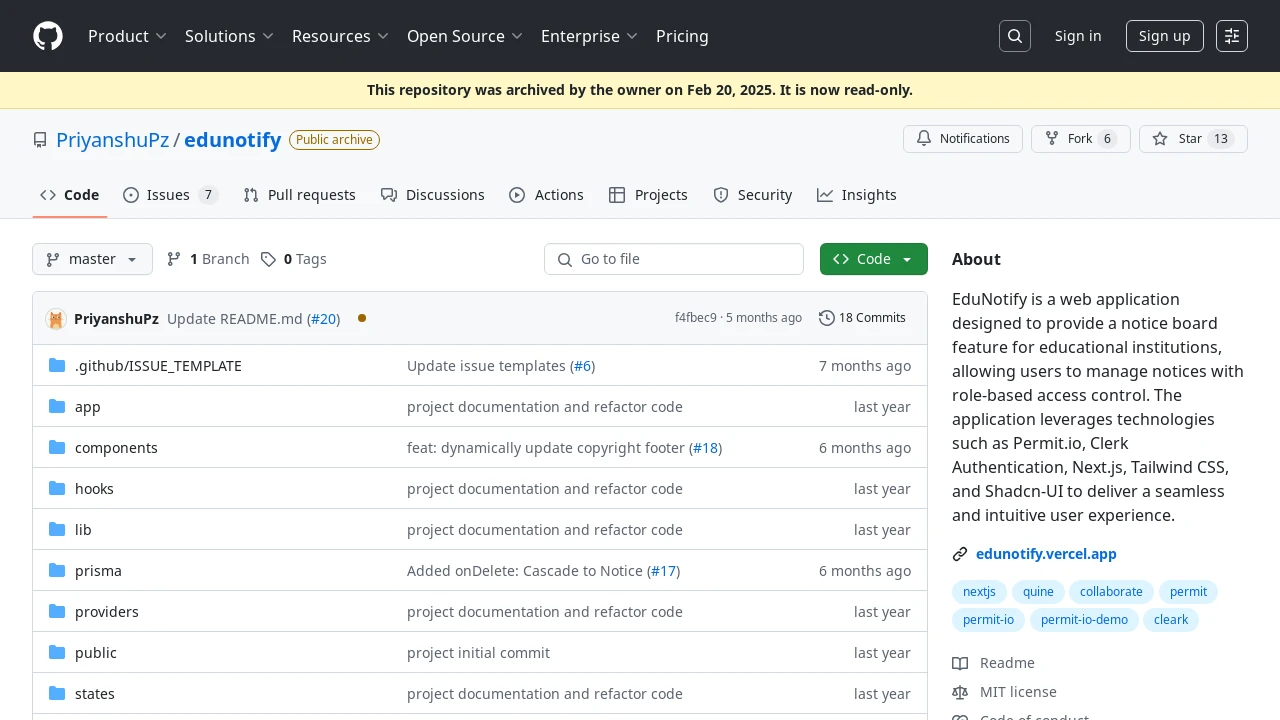Open the master branch dropdown
The height and width of the screenshot is (720, 1280).
coord(92,259)
